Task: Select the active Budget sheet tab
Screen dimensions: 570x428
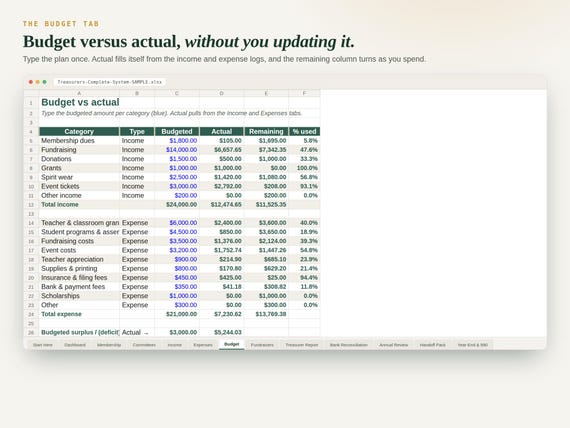Action: pyautogui.click(x=232, y=344)
